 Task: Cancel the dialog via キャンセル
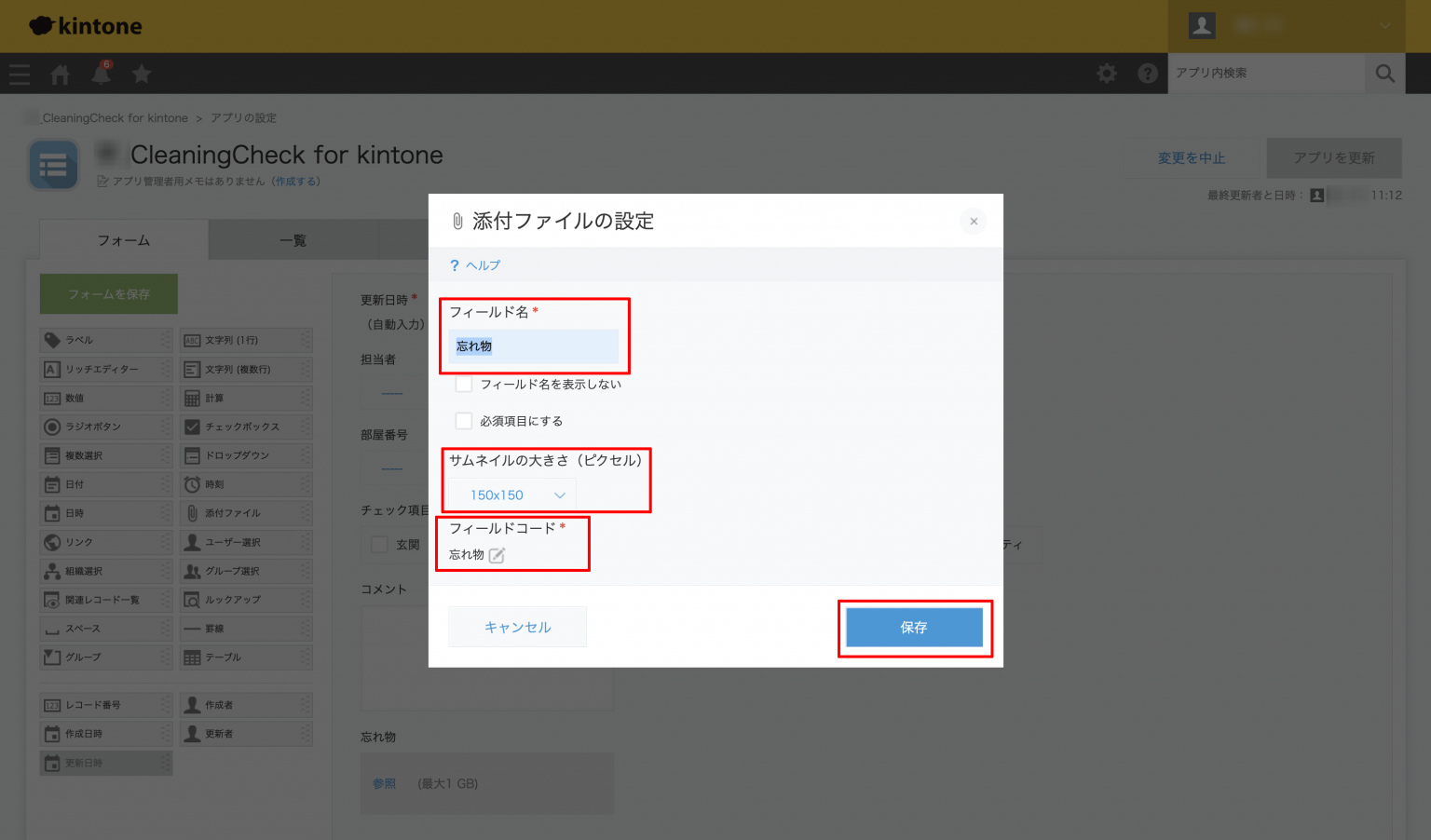pyautogui.click(x=517, y=626)
